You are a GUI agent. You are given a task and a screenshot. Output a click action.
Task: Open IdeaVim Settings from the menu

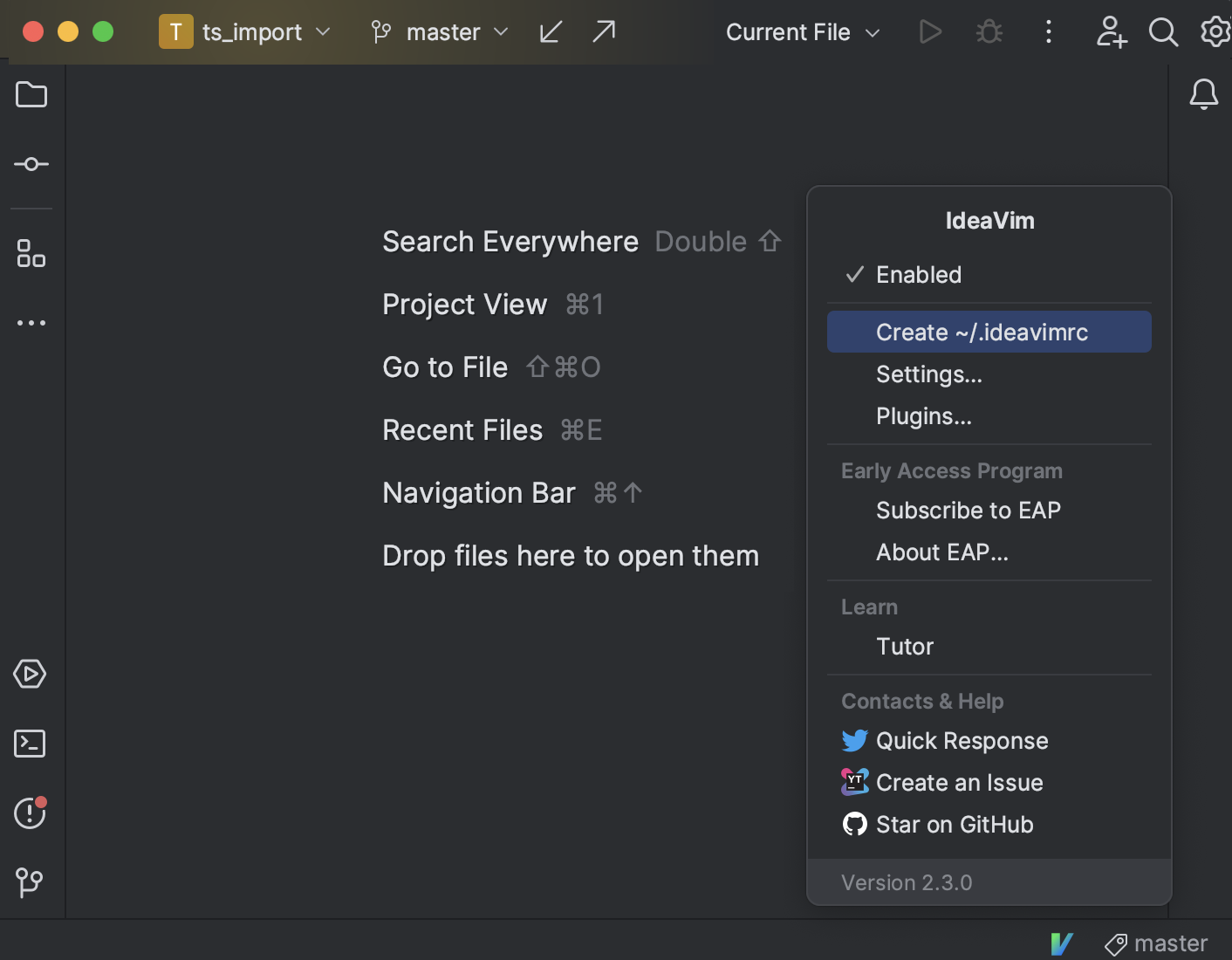(928, 374)
